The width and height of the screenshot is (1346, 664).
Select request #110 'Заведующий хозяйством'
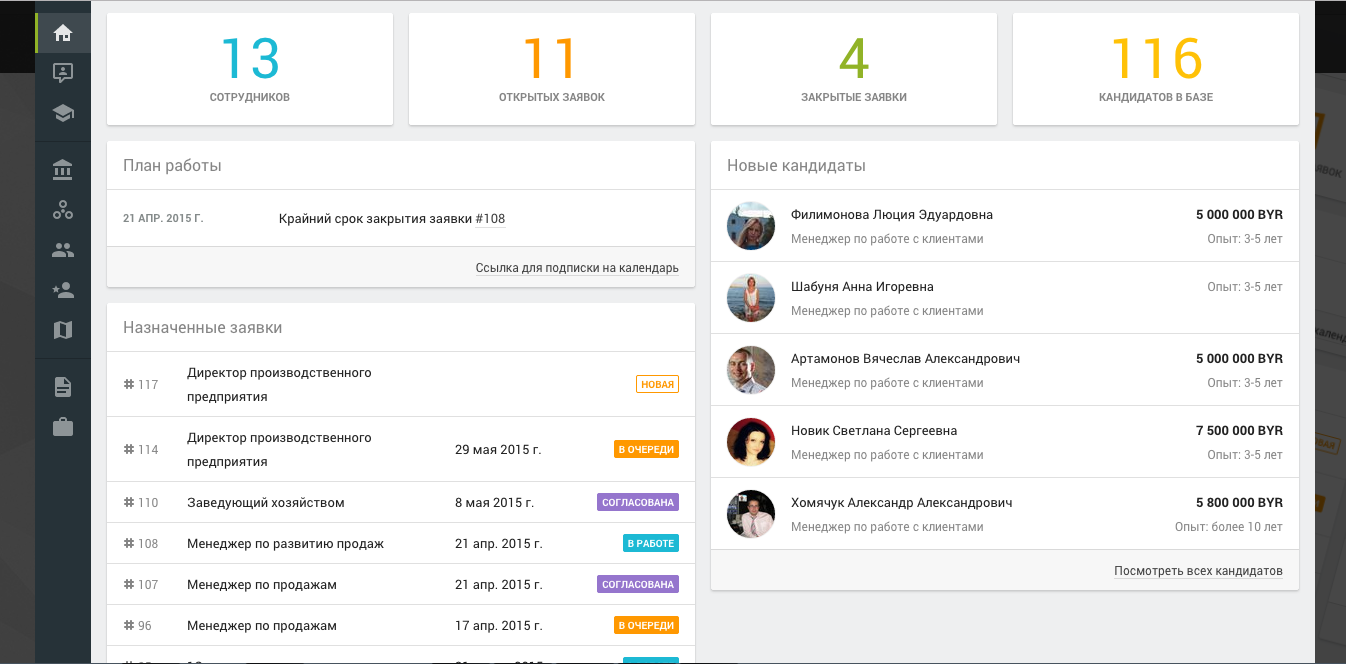pos(265,503)
